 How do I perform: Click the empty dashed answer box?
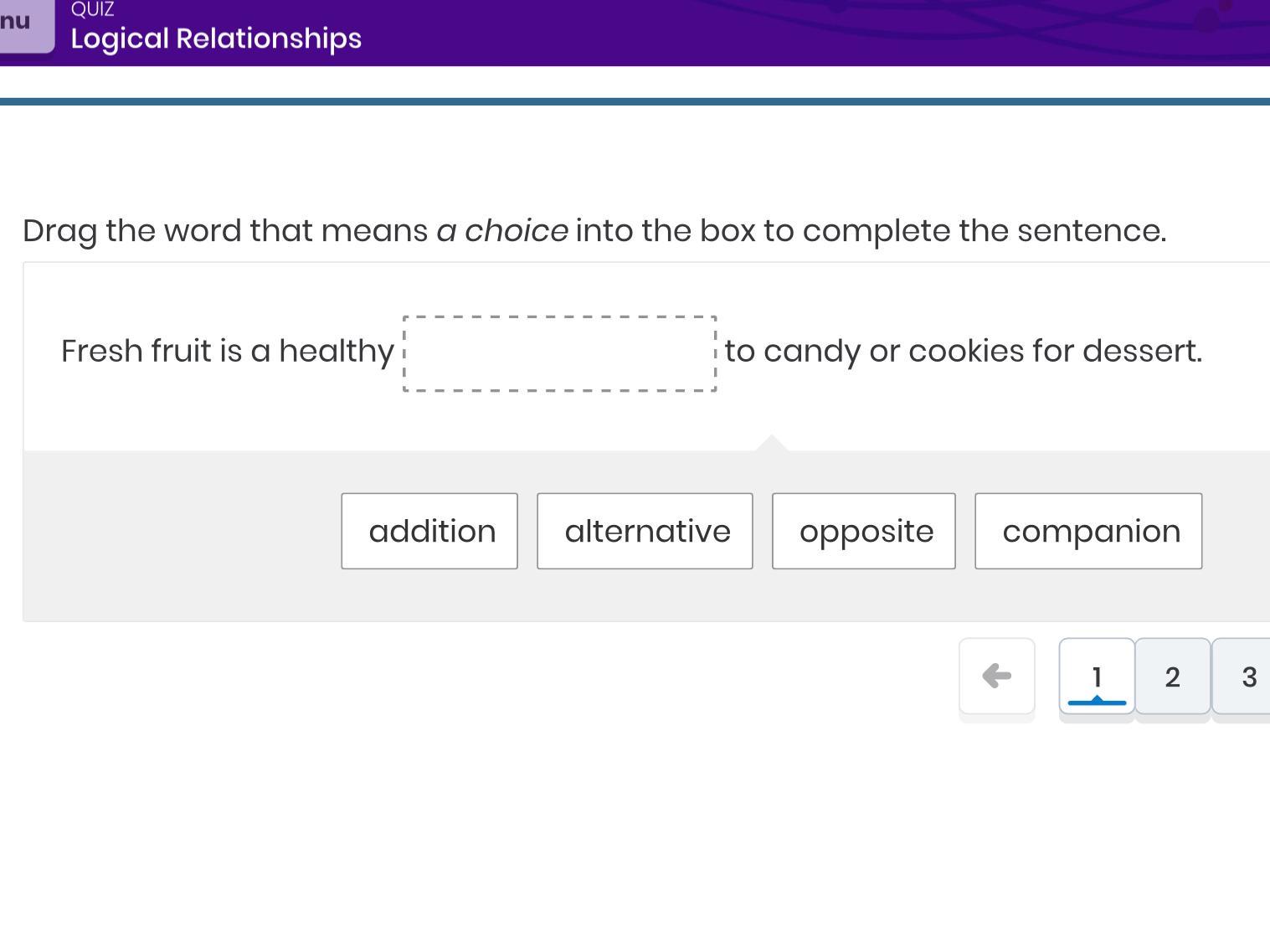click(x=559, y=353)
